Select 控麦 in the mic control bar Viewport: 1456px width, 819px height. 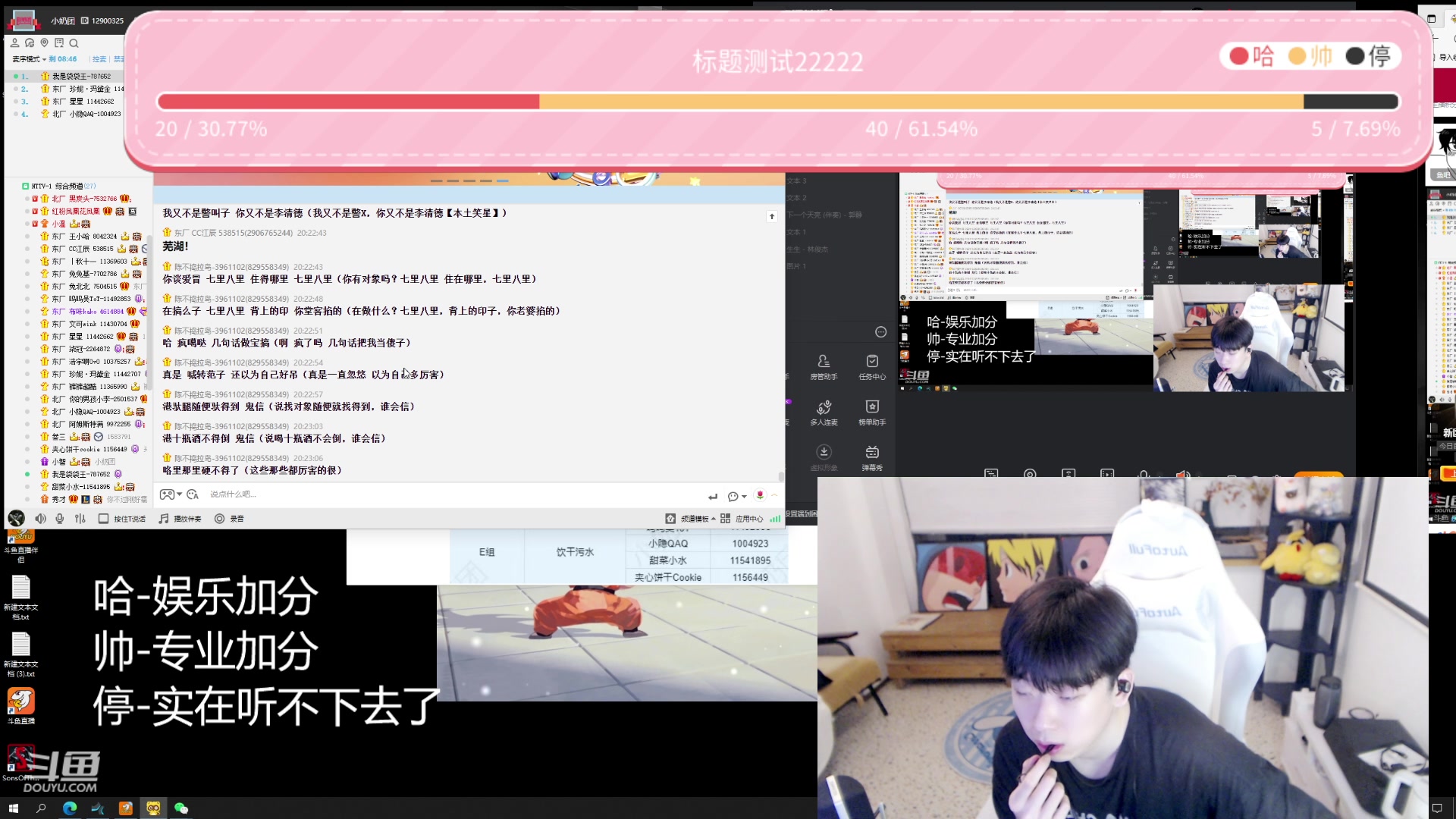pyautogui.click(x=97, y=58)
